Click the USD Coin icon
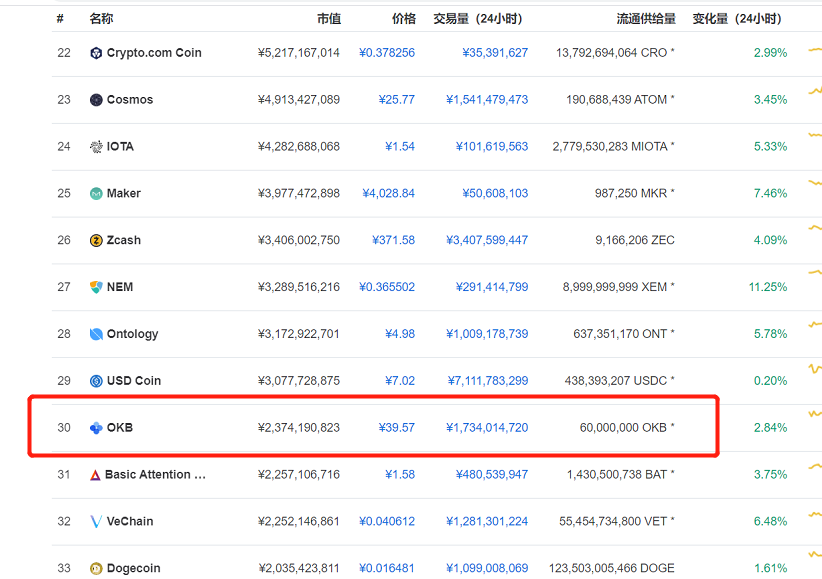Screen dimensions: 822x579 96,381
